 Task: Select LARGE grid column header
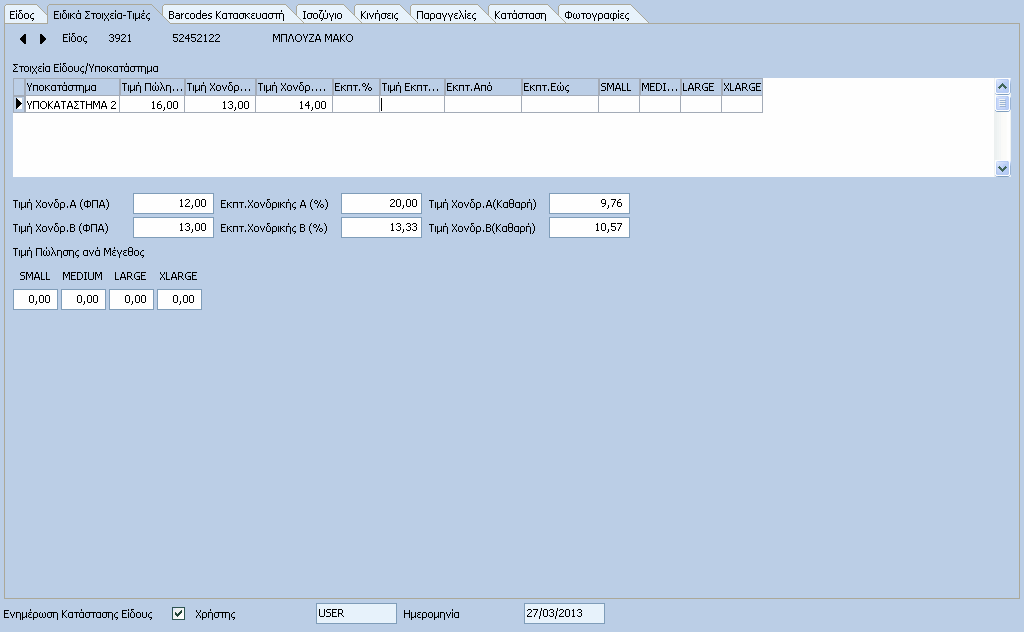pos(701,87)
